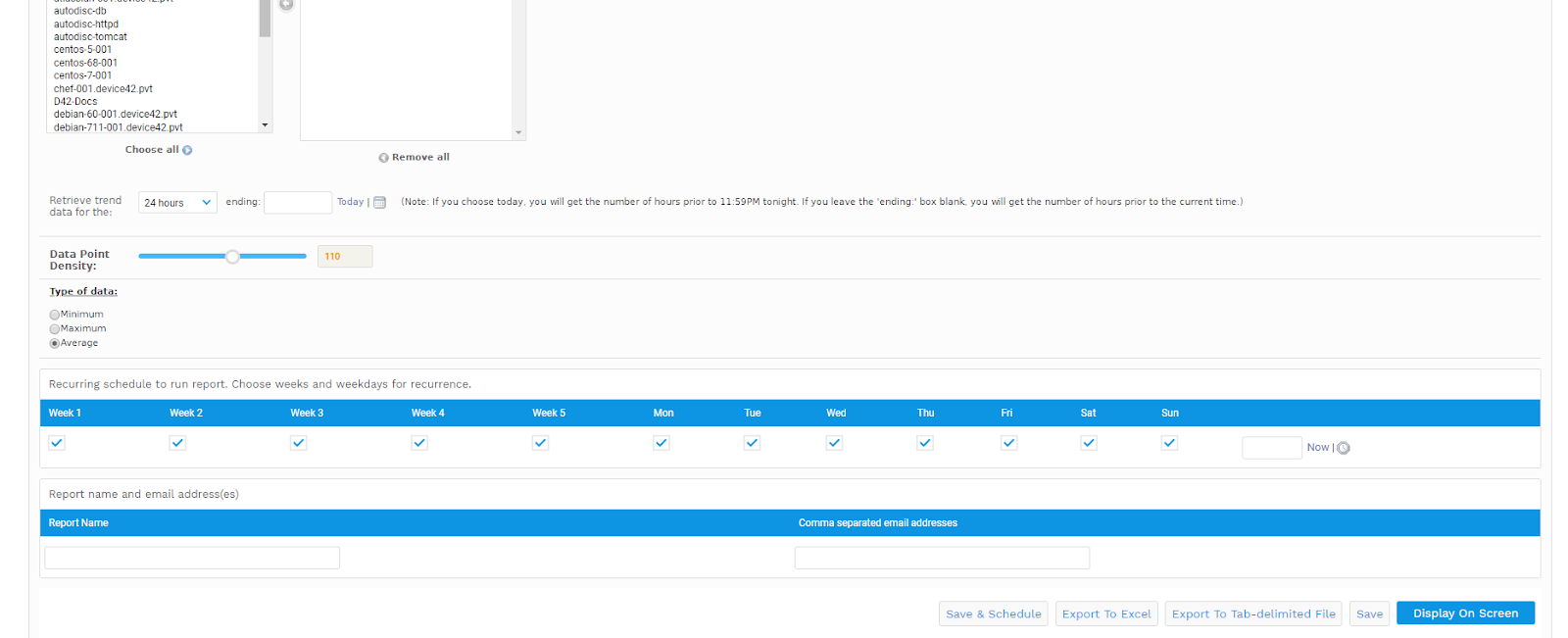
Task: Click Export To Tab-delimited File button
Action: (1253, 613)
